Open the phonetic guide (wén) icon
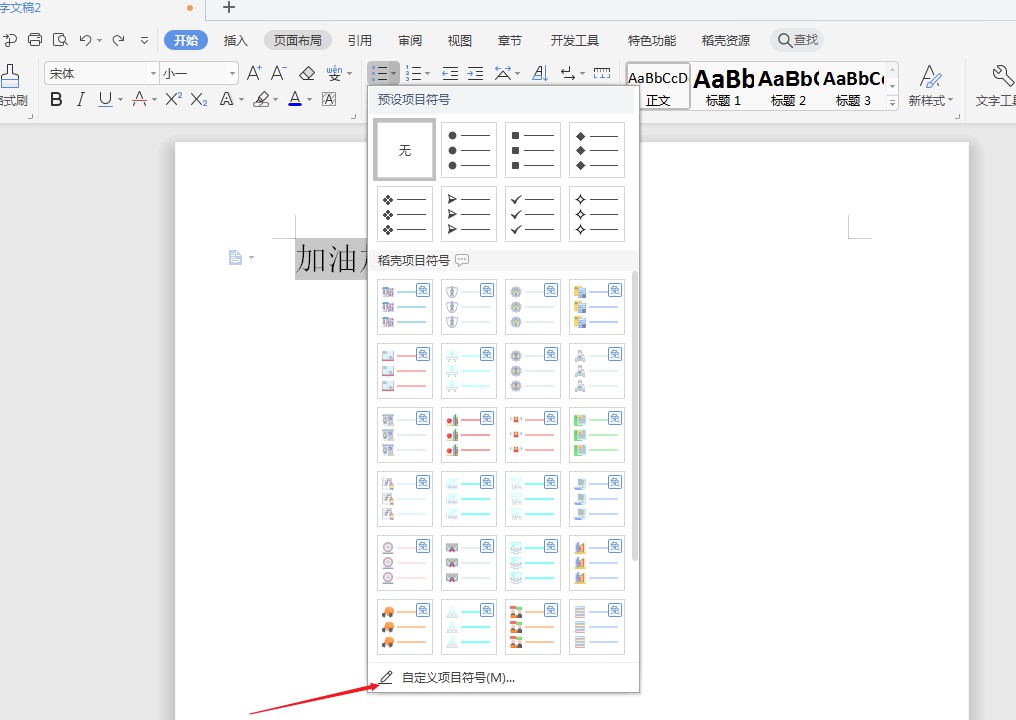The image size is (1016, 720). pyautogui.click(x=334, y=73)
